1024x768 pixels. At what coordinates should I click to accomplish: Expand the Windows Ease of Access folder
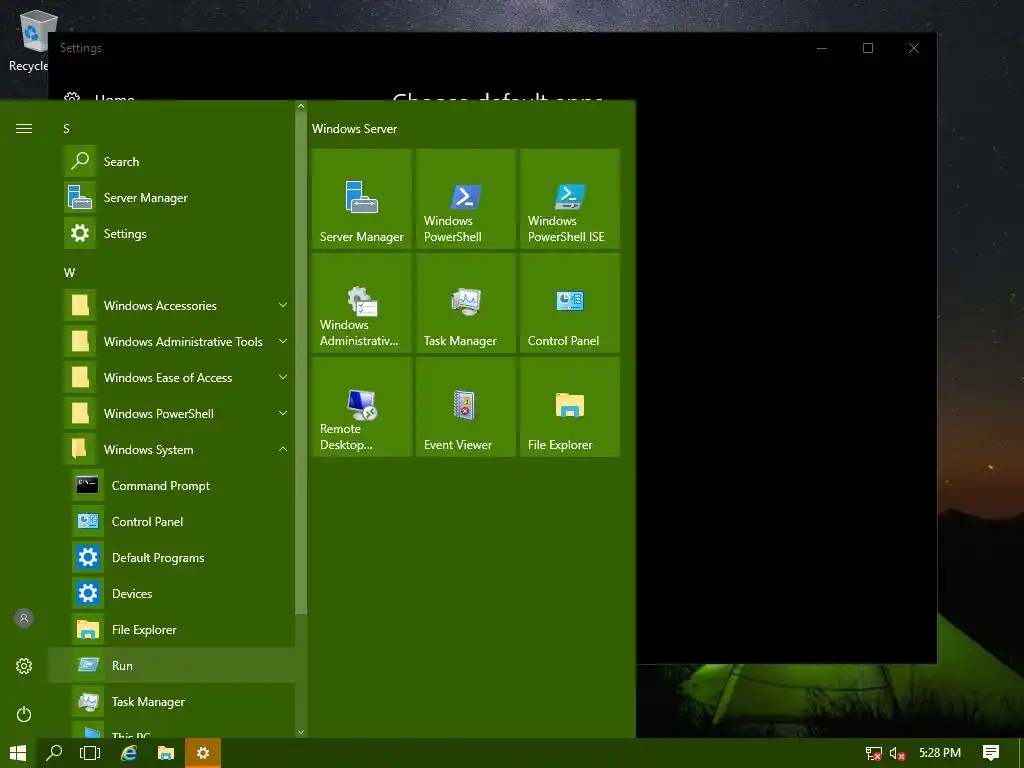[171, 377]
